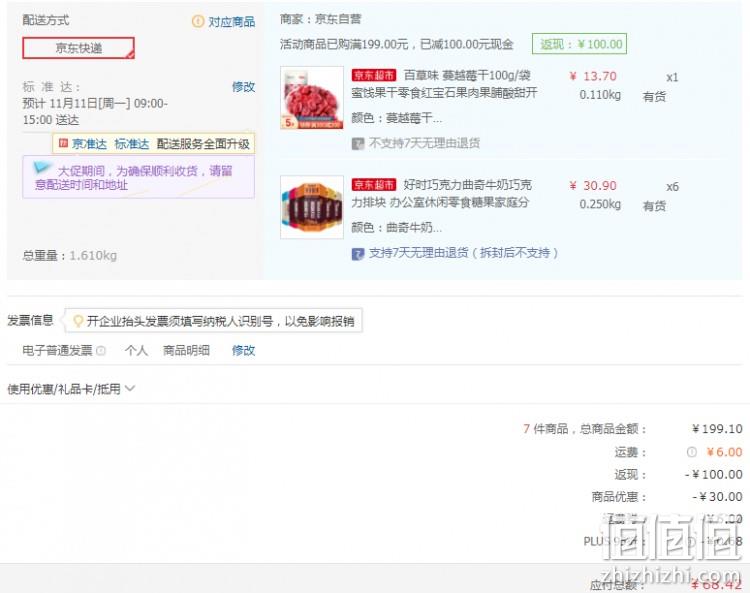Click 修改 in invoice information row
Image resolution: width=750 pixels, height=593 pixels.
pos(243,351)
